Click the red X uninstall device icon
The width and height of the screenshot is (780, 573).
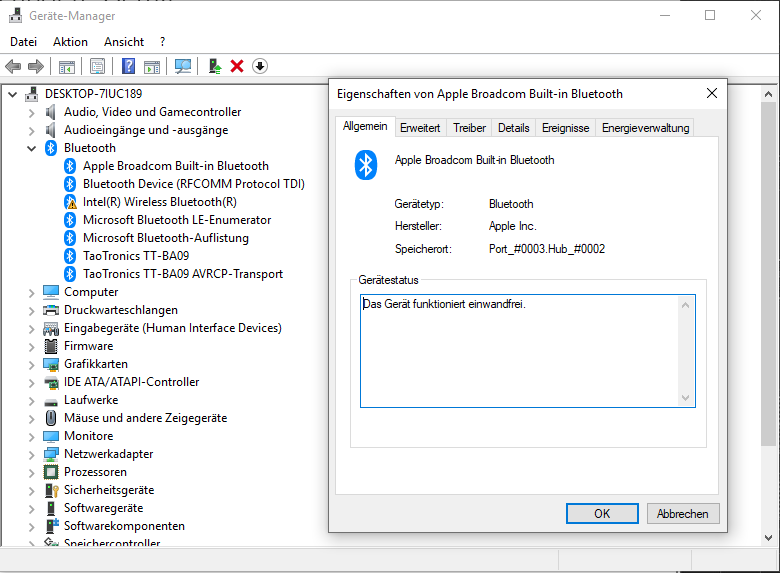click(x=237, y=66)
